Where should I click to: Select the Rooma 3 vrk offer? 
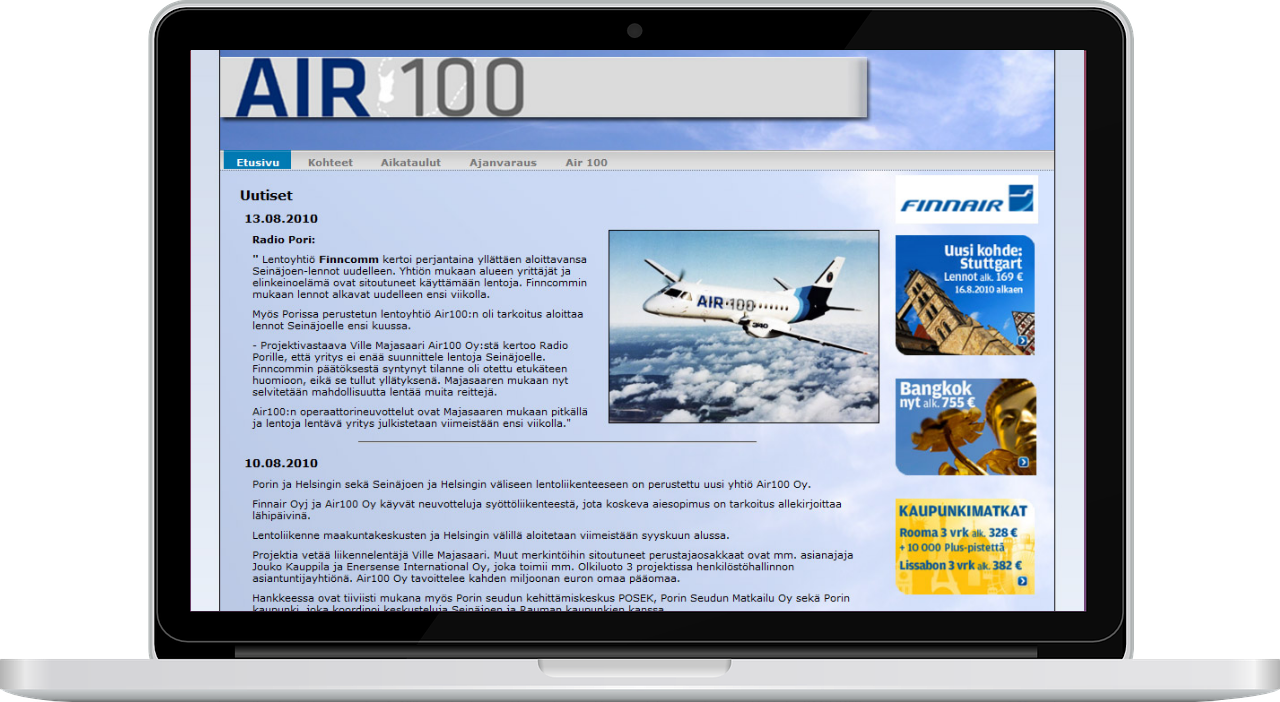(957, 533)
